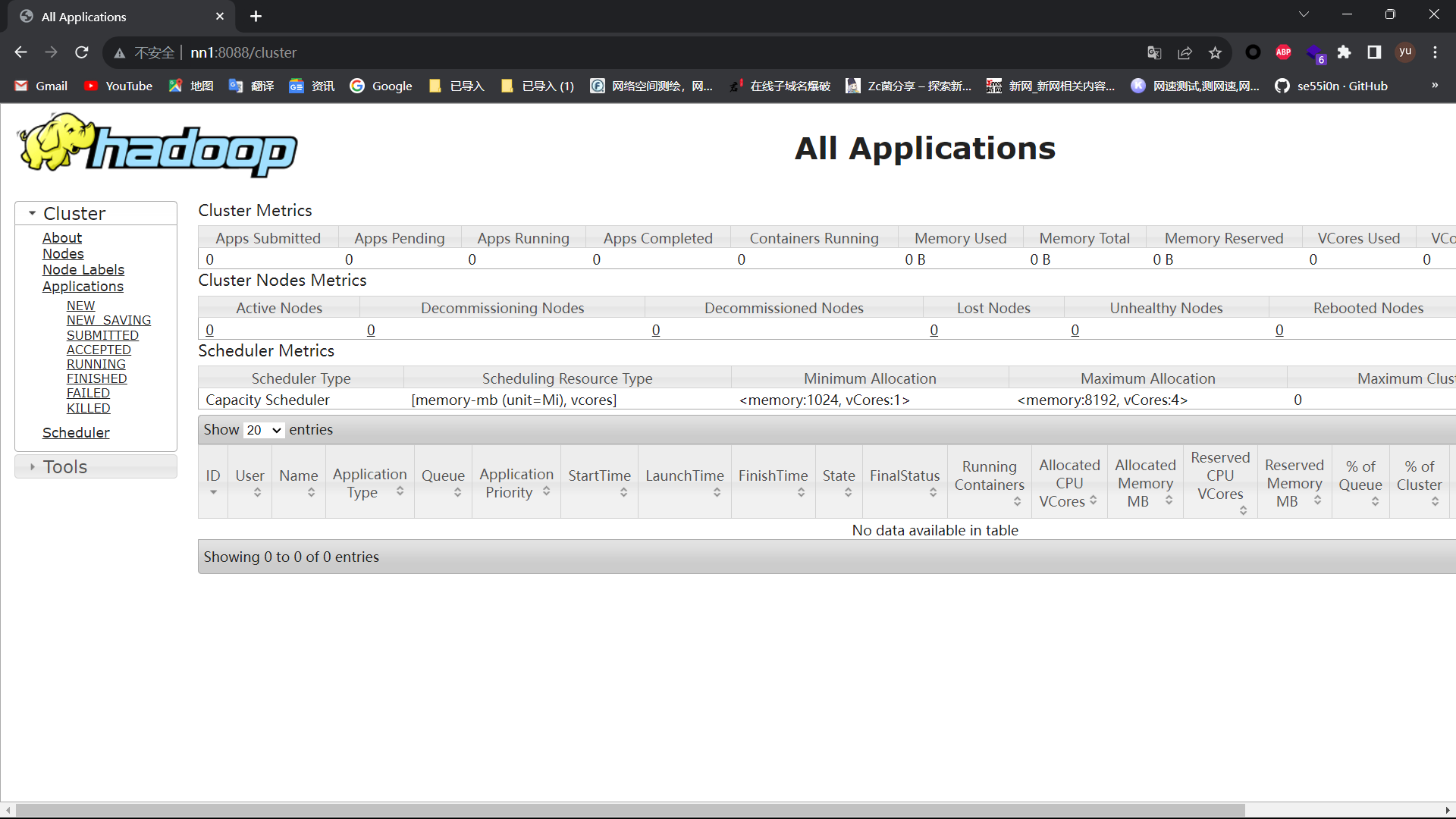Open the AdBlock Plus extension icon
The image size is (1456, 819).
pyautogui.click(x=1283, y=52)
